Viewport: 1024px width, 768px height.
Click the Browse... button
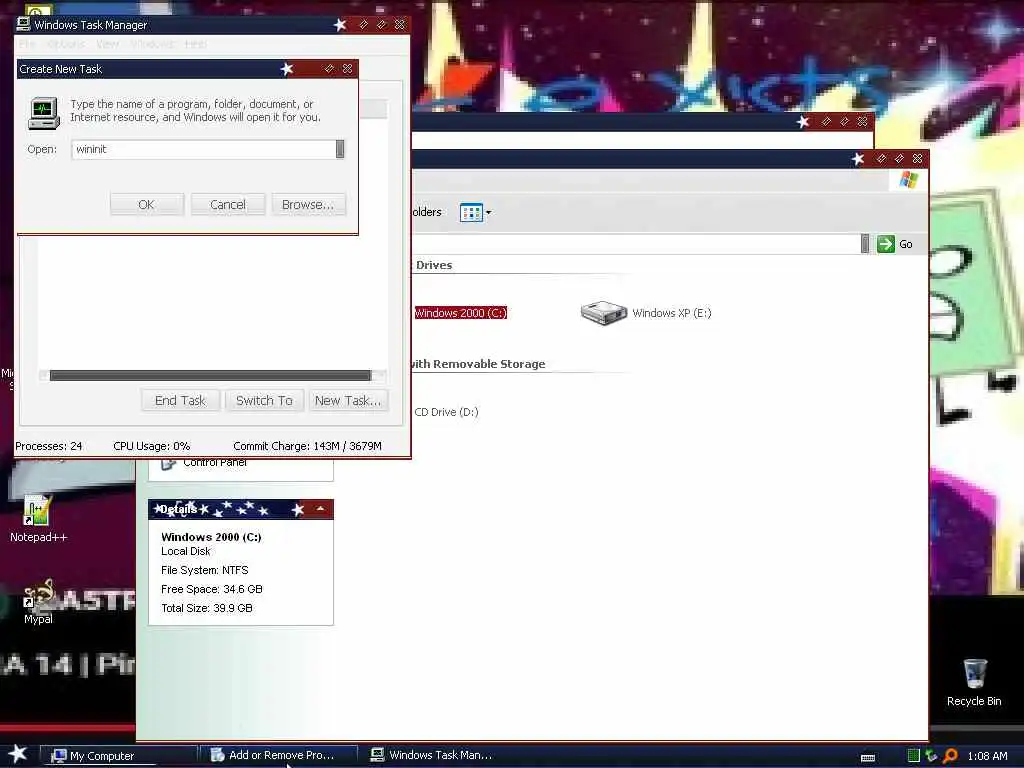click(x=308, y=204)
